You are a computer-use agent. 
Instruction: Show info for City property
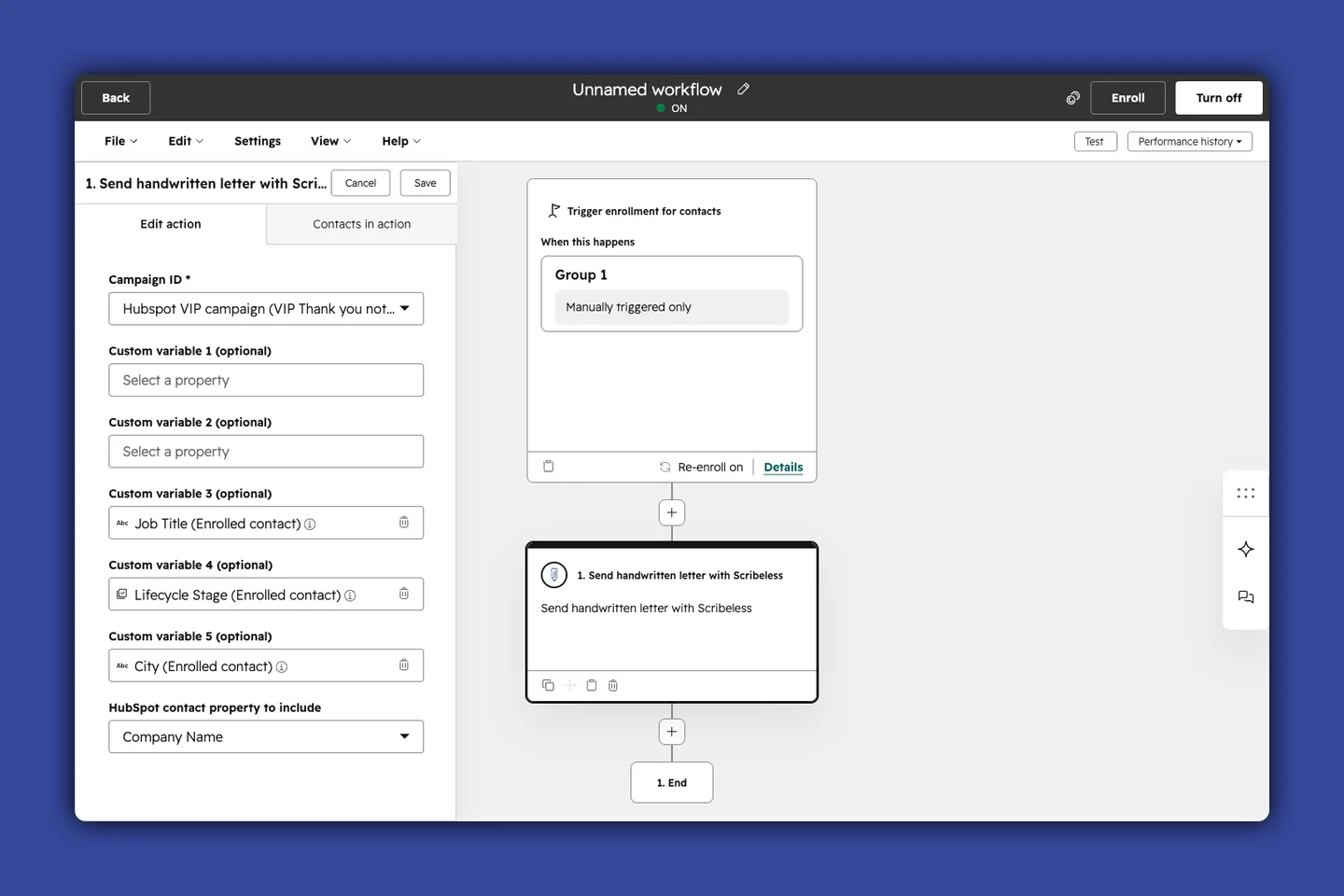282,667
